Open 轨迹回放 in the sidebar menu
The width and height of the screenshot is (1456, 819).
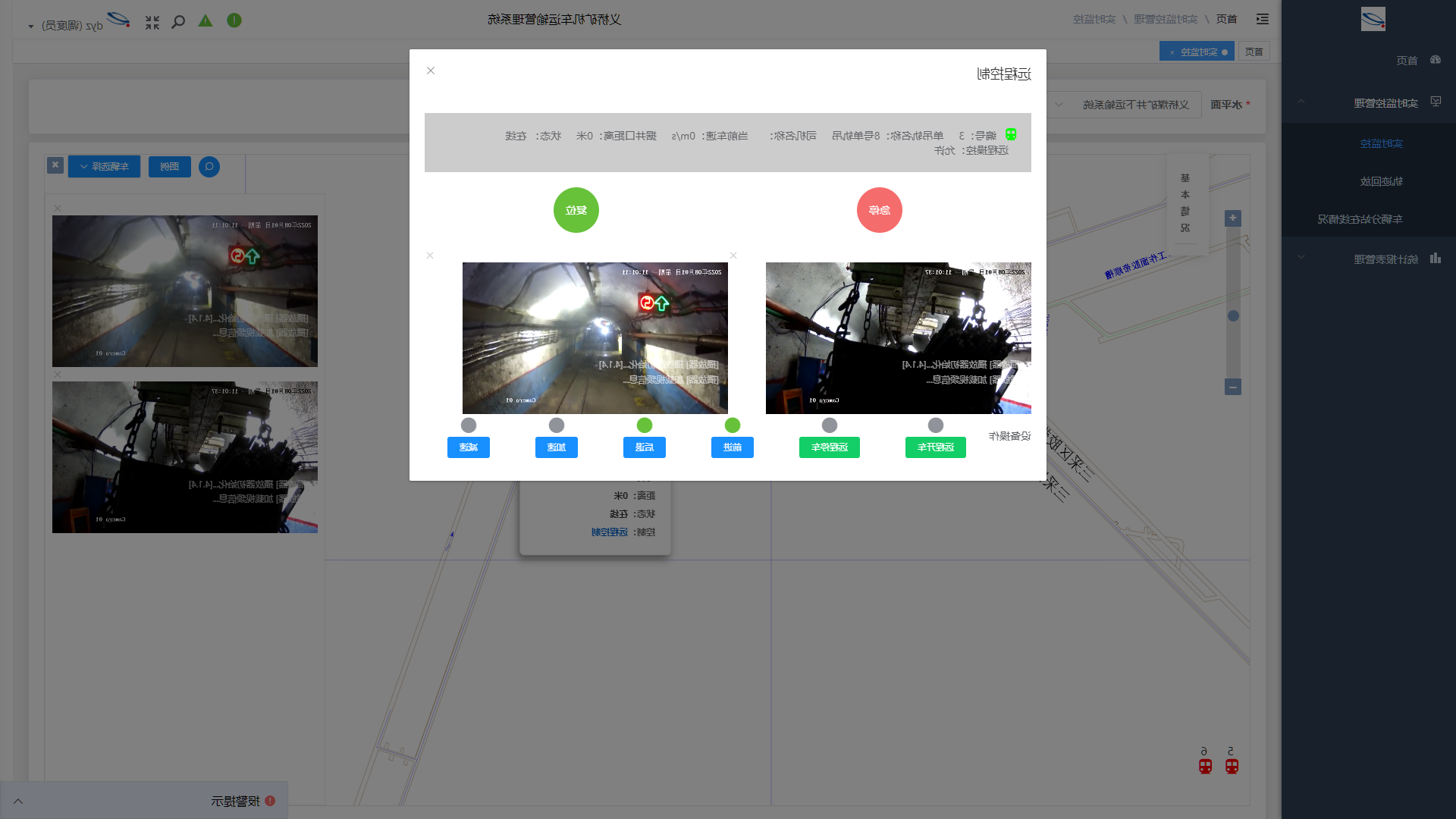pos(1381,181)
